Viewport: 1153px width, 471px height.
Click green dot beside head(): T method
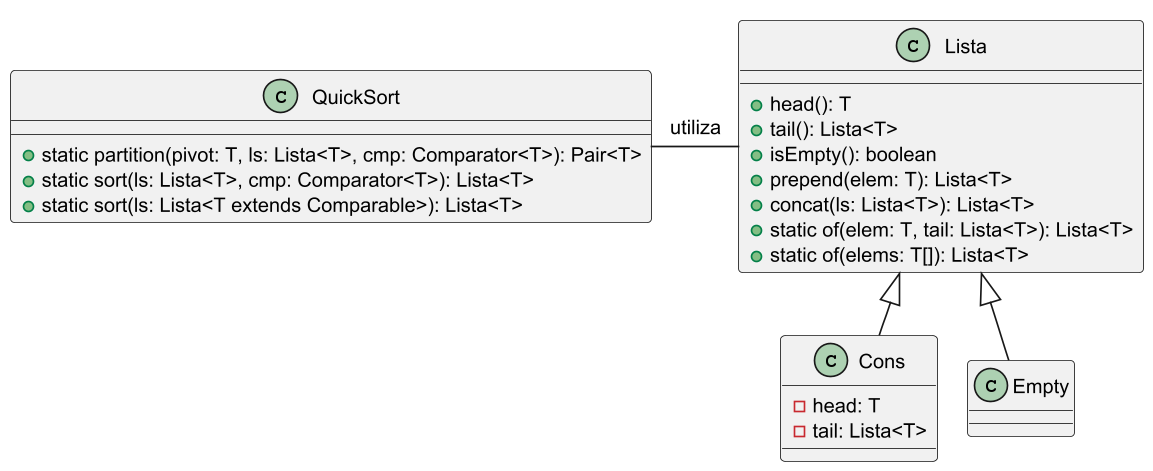(757, 103)
